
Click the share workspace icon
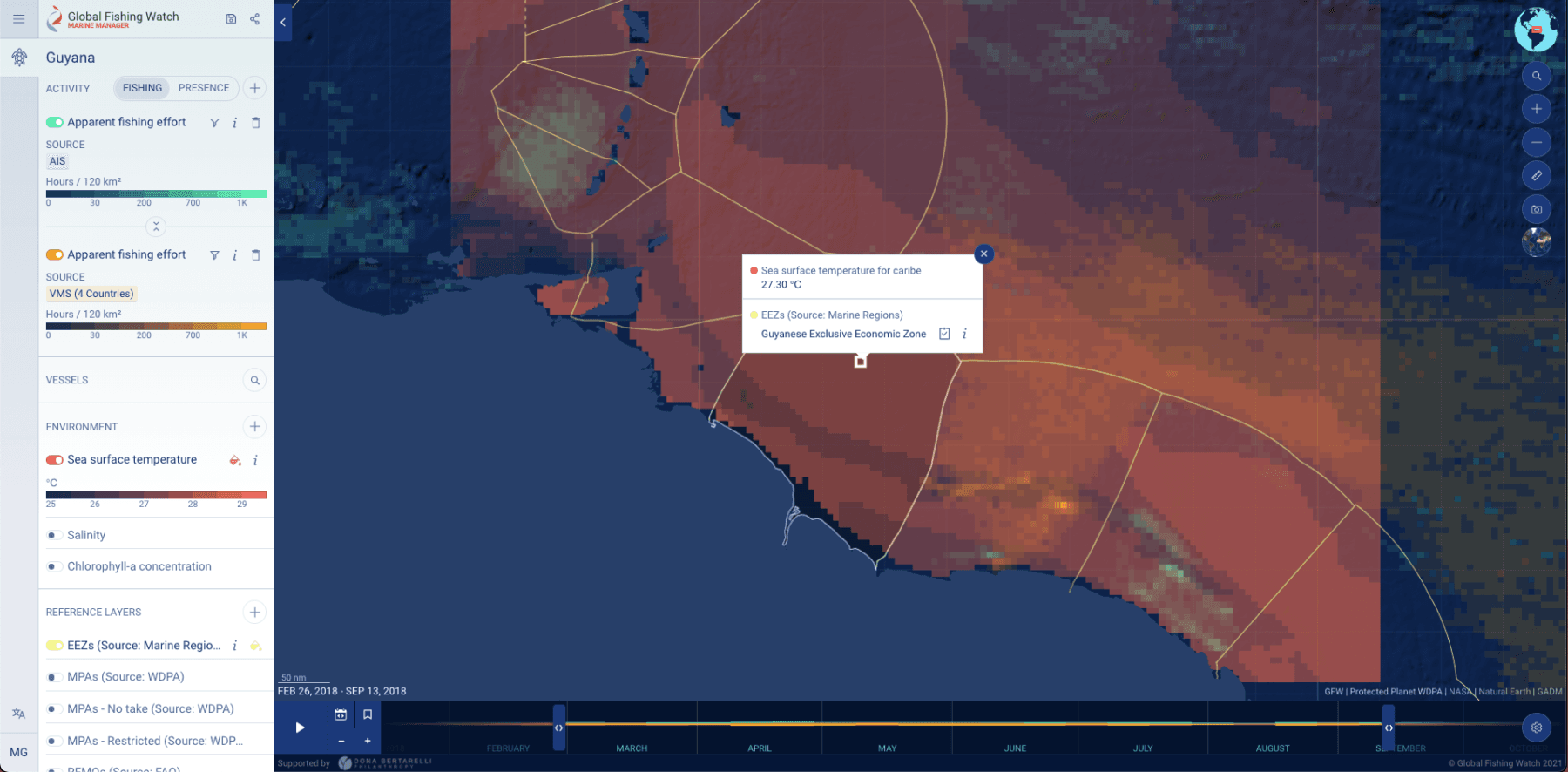coord(254,19)
